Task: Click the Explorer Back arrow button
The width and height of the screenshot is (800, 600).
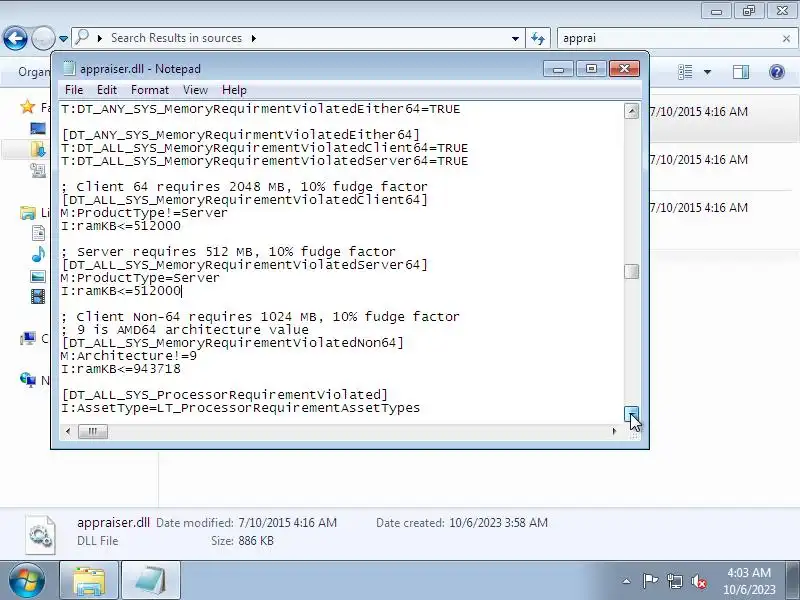Action: coord(15,38)
